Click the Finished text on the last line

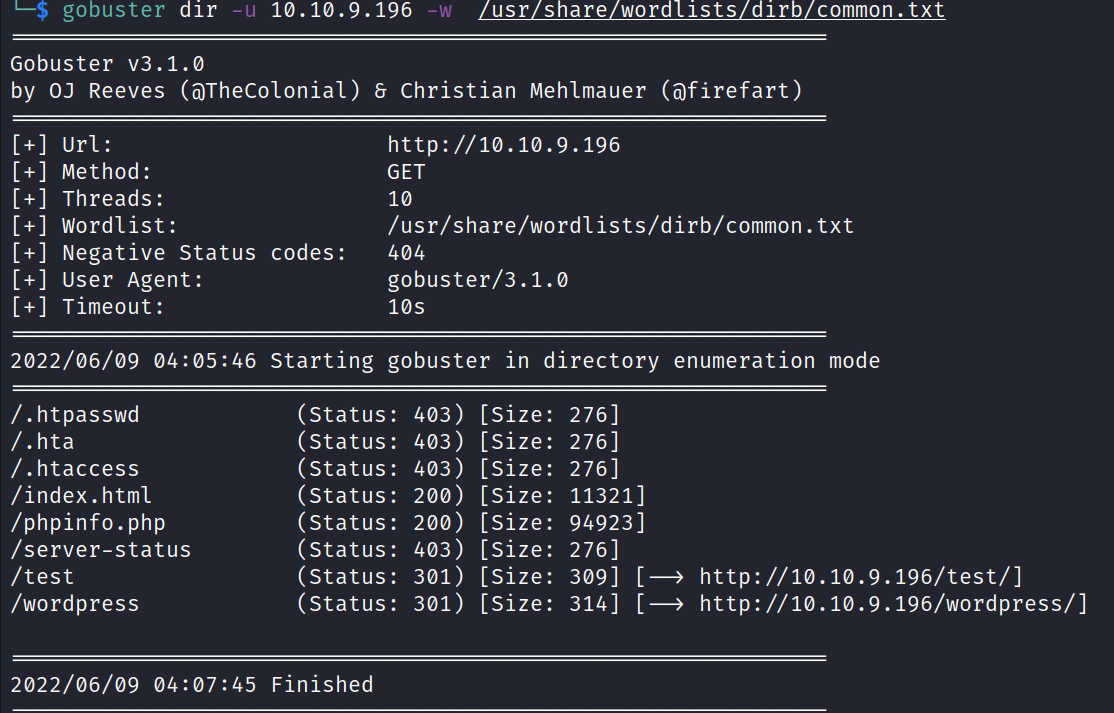pos(322,685)
